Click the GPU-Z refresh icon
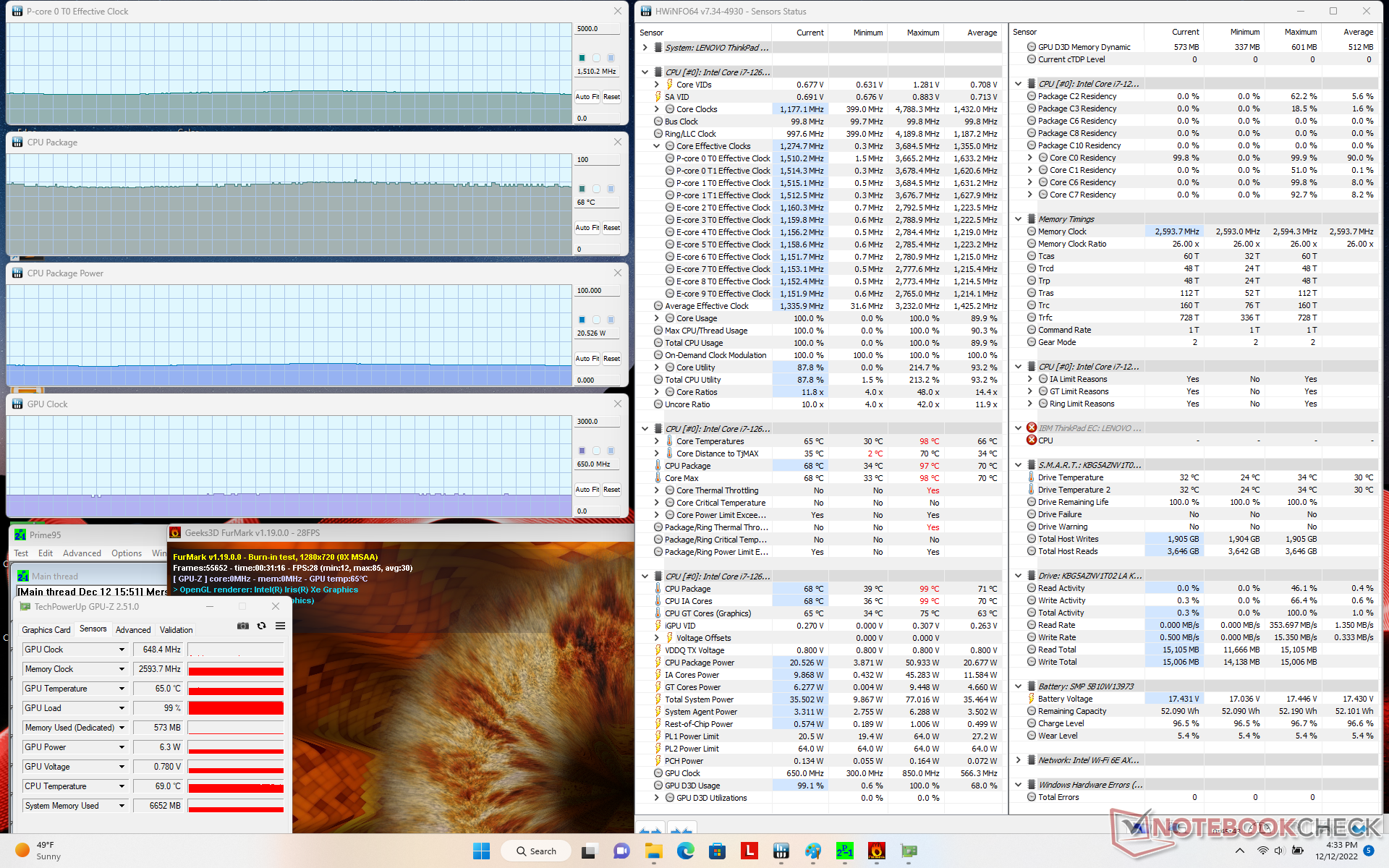 pyautogui.click(x=262, y=626)
